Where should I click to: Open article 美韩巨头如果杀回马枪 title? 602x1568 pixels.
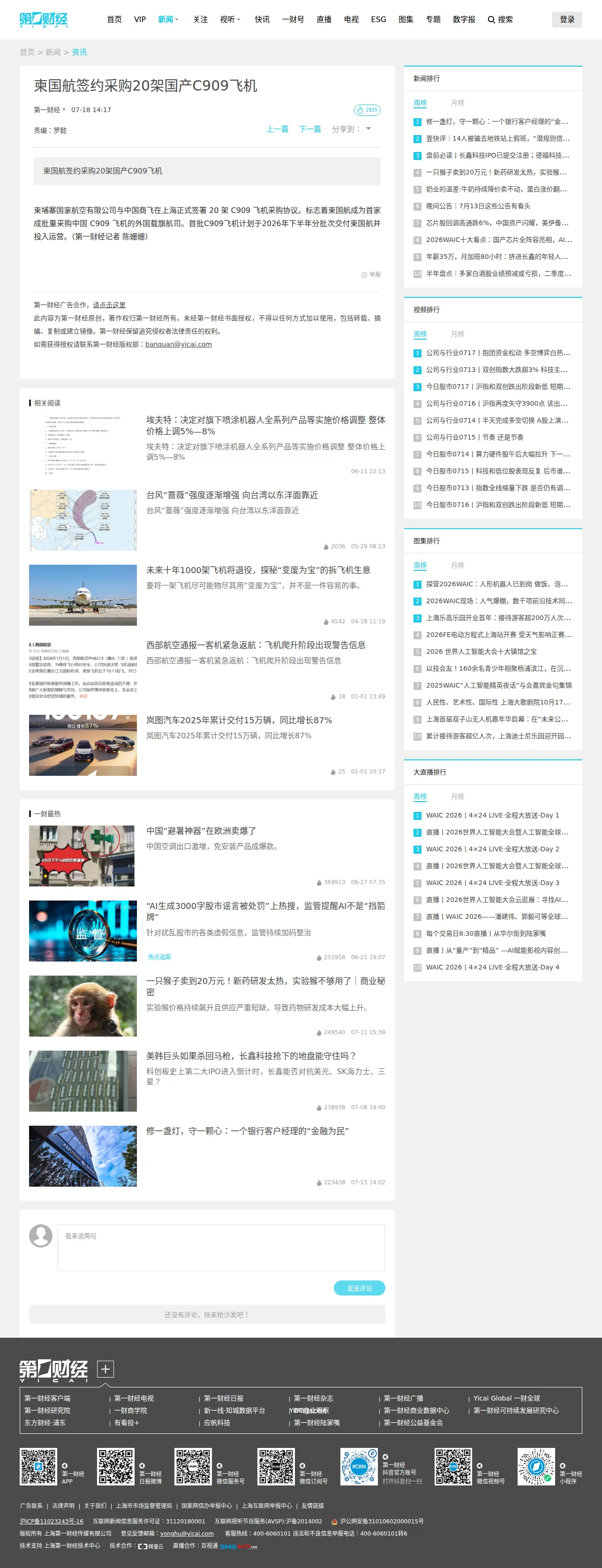pyautogui.click(x=251, y=1056)
